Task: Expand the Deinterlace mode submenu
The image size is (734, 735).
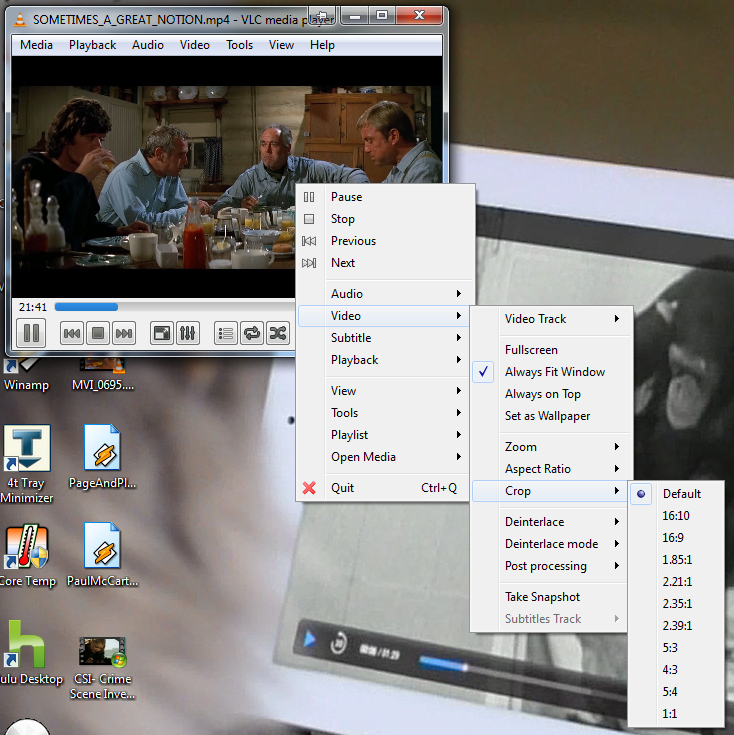Action: pos(549,544)
